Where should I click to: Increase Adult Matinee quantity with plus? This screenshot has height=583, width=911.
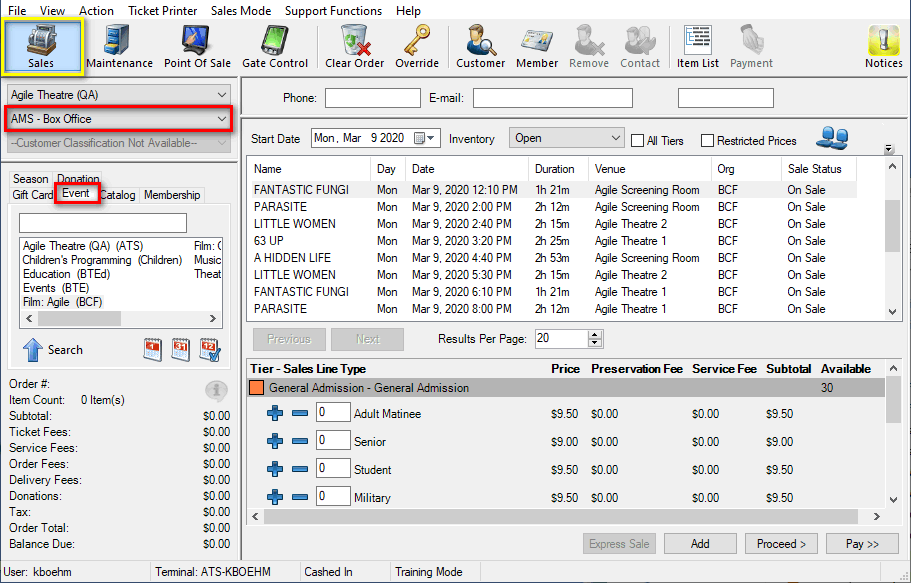tap(275, 413)
